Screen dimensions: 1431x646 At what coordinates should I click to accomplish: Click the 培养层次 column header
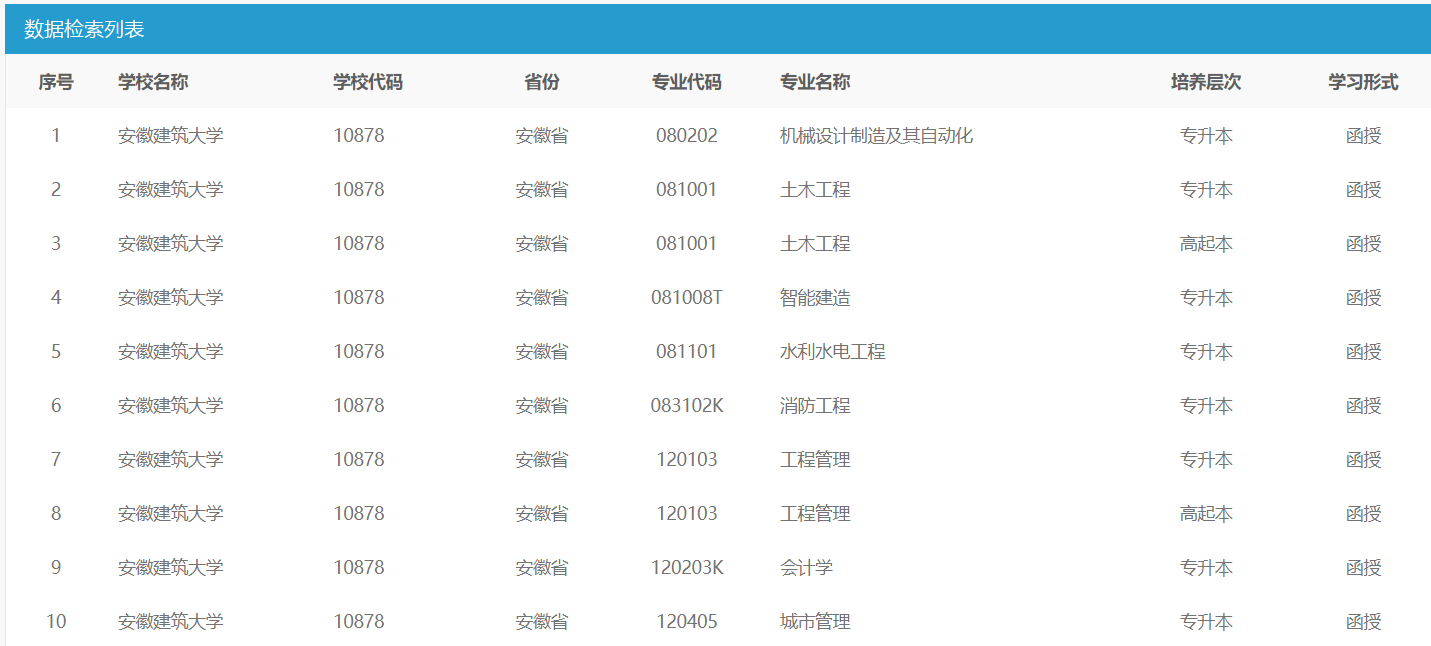click(1206, 82)
